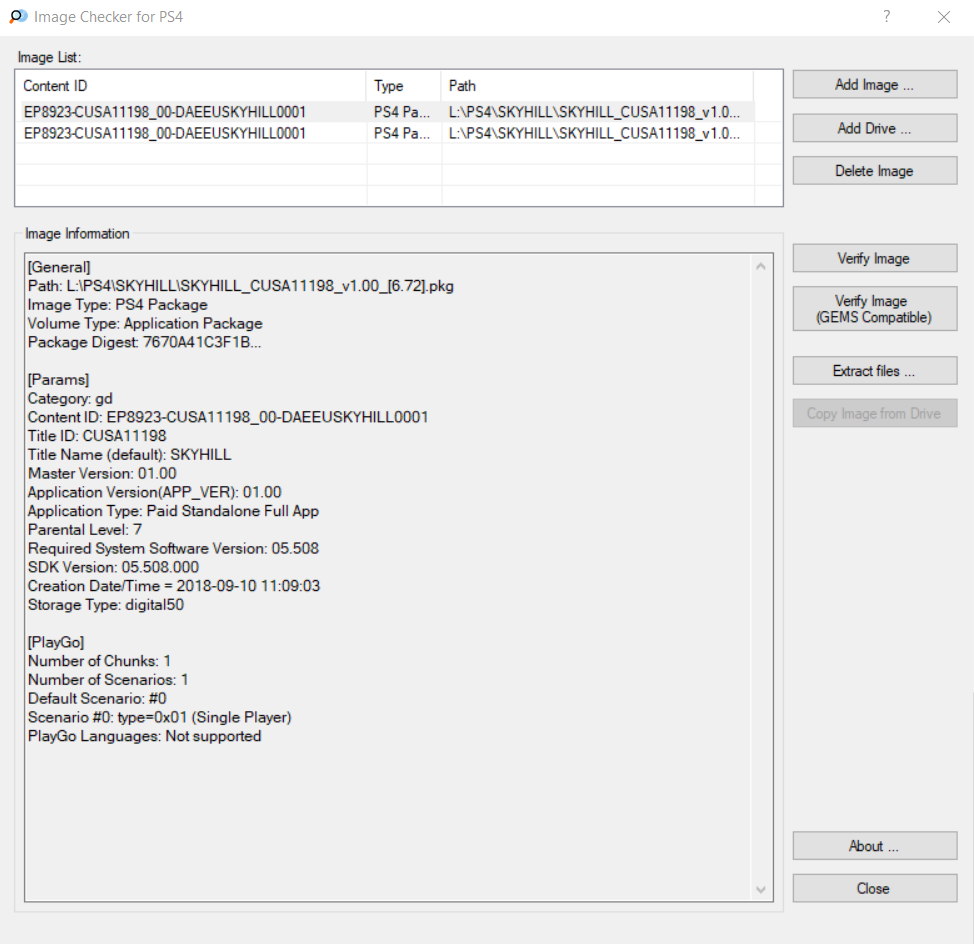Click 'Number of Scenarios: 1' line
This screenshot has height=944, width=974.
pos(108,679)
